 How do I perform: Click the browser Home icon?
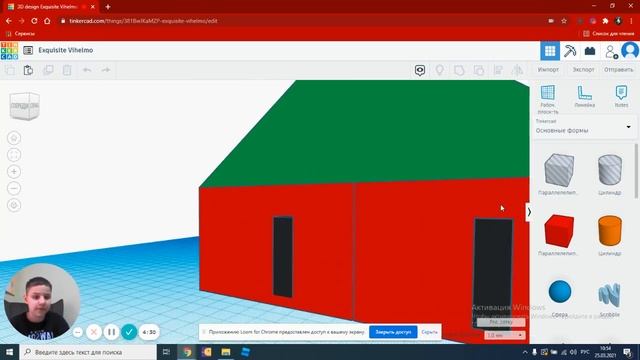47,21
